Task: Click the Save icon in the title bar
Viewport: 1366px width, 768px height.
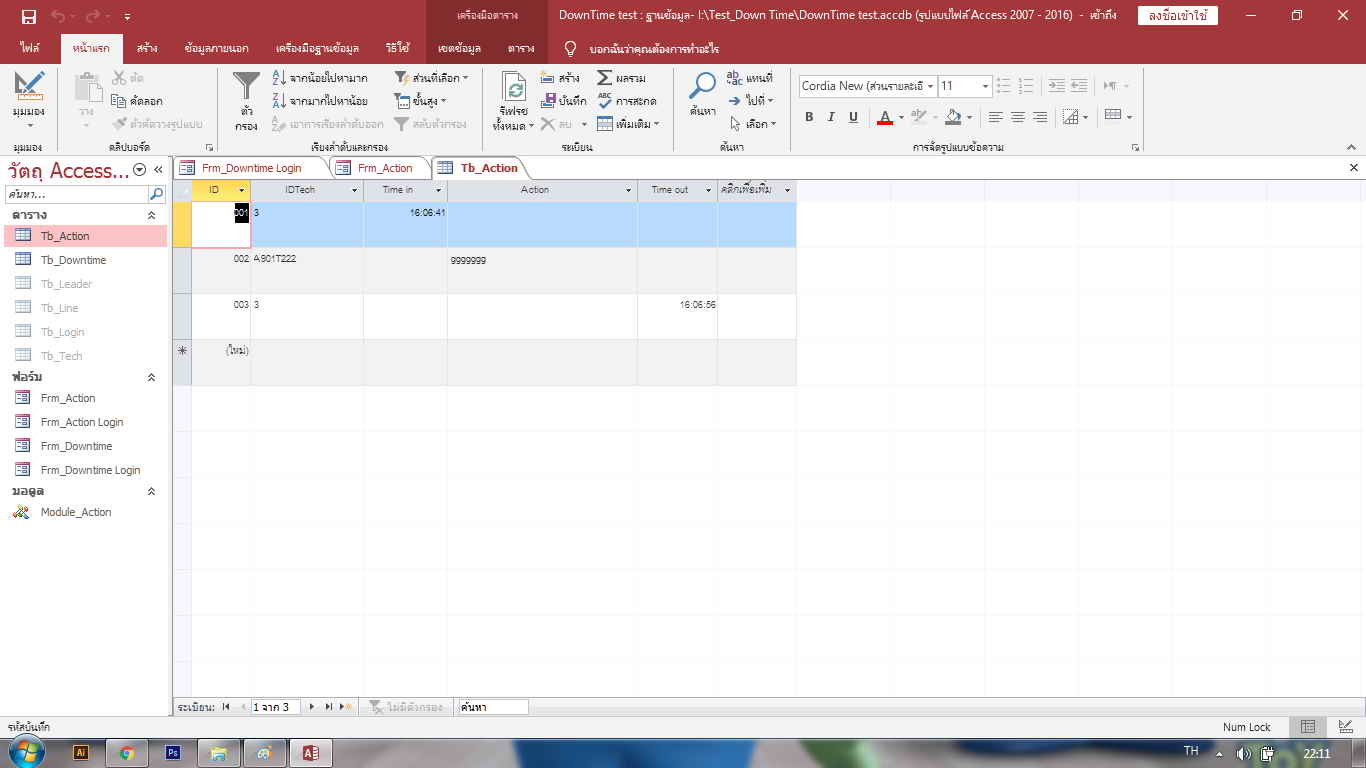Action: tap(28, 16)
